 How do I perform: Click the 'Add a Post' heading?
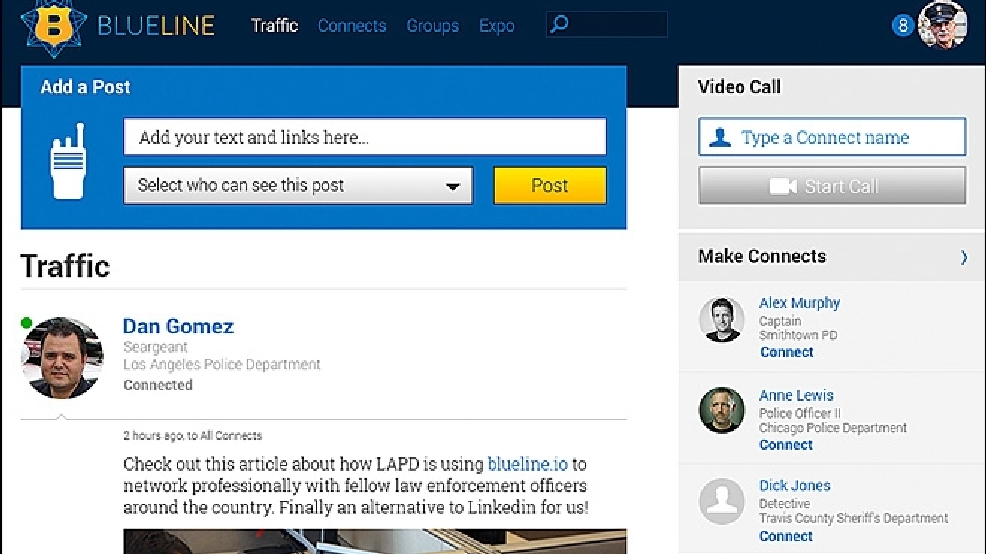(x=86, y=87)
